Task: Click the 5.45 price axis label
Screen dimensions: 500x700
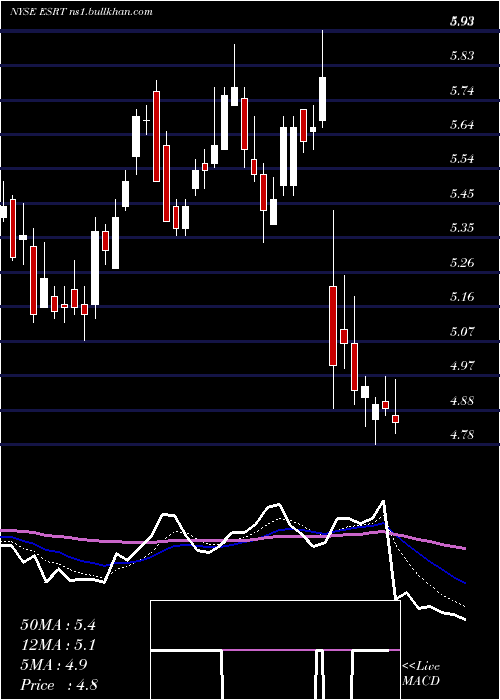Action: pyautogui.click(x=462, y=194)
